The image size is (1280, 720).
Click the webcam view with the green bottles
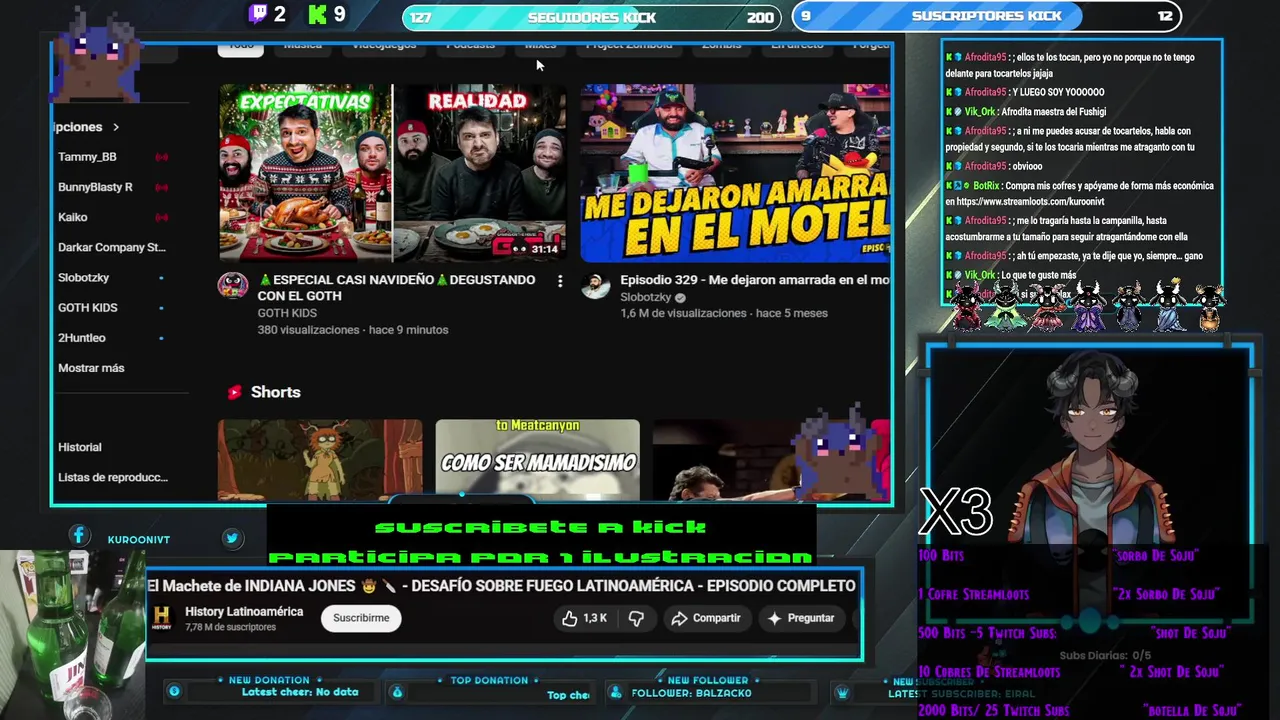[72, 635]
